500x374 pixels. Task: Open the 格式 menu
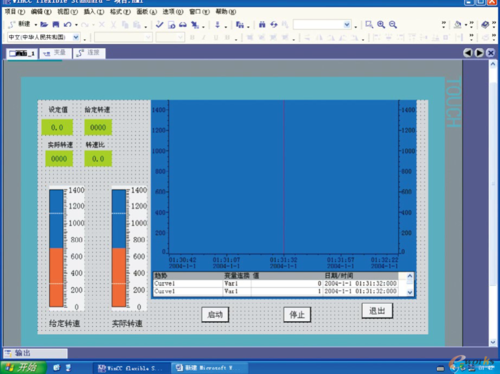(x=120, y=12)
